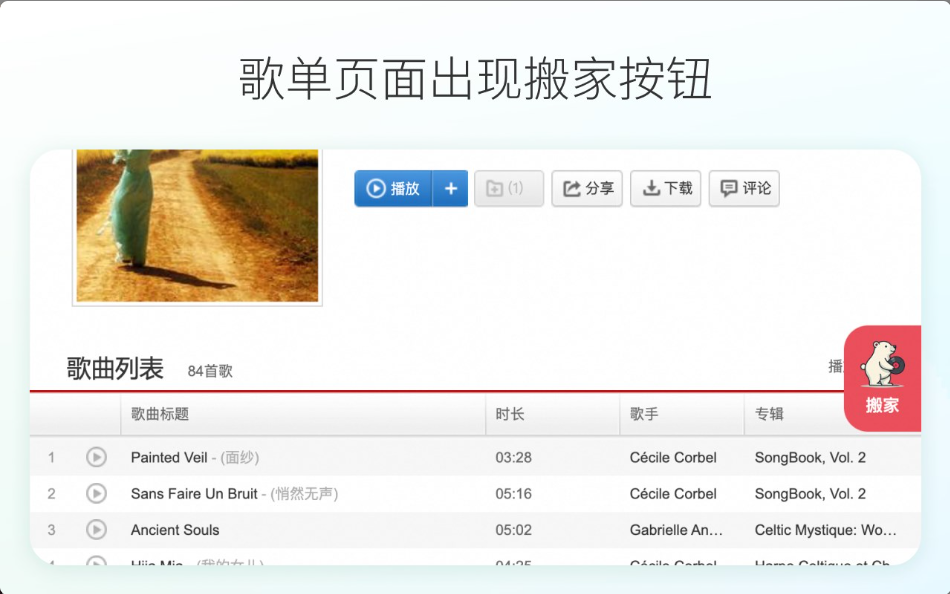Sort the list by the 专辑 column

[767, 415]
